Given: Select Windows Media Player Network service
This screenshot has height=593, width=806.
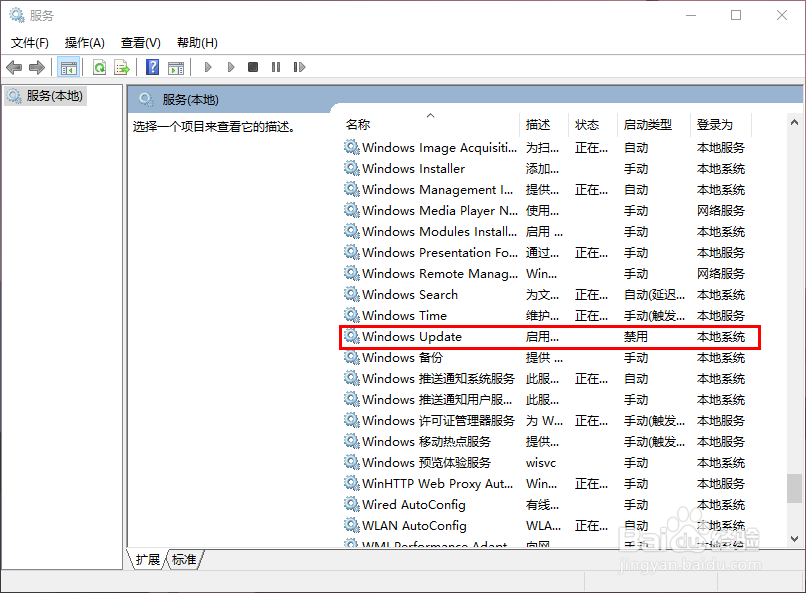Looking at the screenshot, I should 546,211.
